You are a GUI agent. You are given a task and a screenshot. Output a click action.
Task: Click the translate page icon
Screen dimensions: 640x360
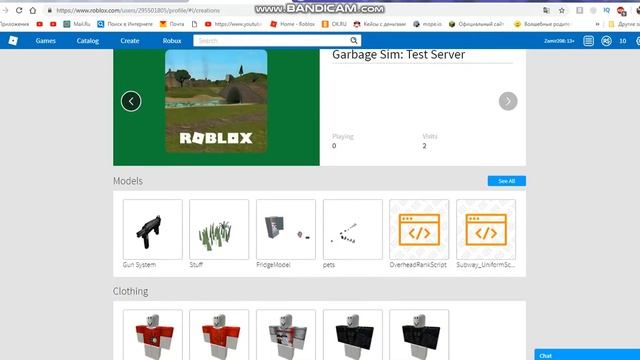click(546, 10)
